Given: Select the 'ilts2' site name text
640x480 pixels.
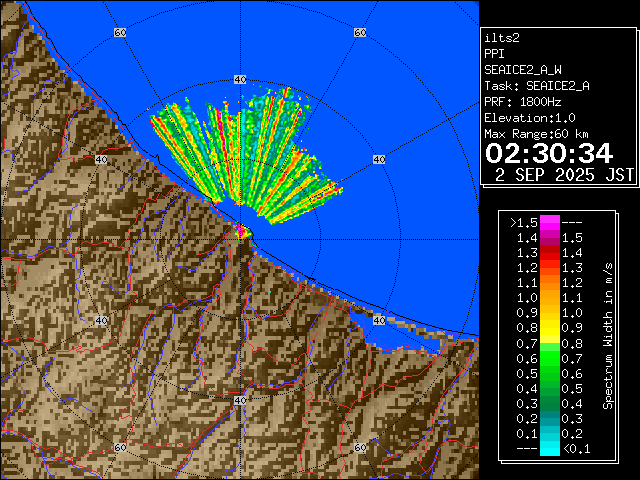Looking at the screenshot, I should click(x=502, y=38).
